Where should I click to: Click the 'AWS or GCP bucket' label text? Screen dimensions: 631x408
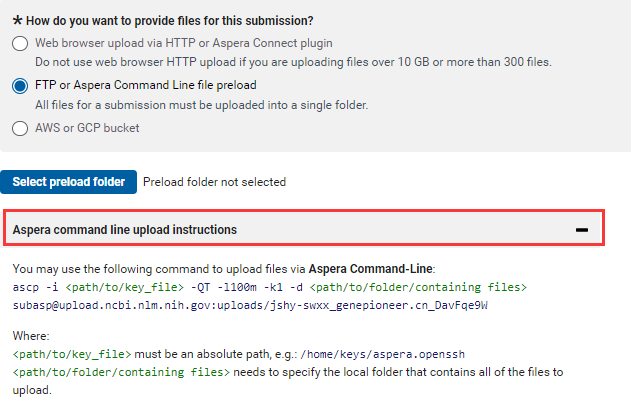pos(87,128)
